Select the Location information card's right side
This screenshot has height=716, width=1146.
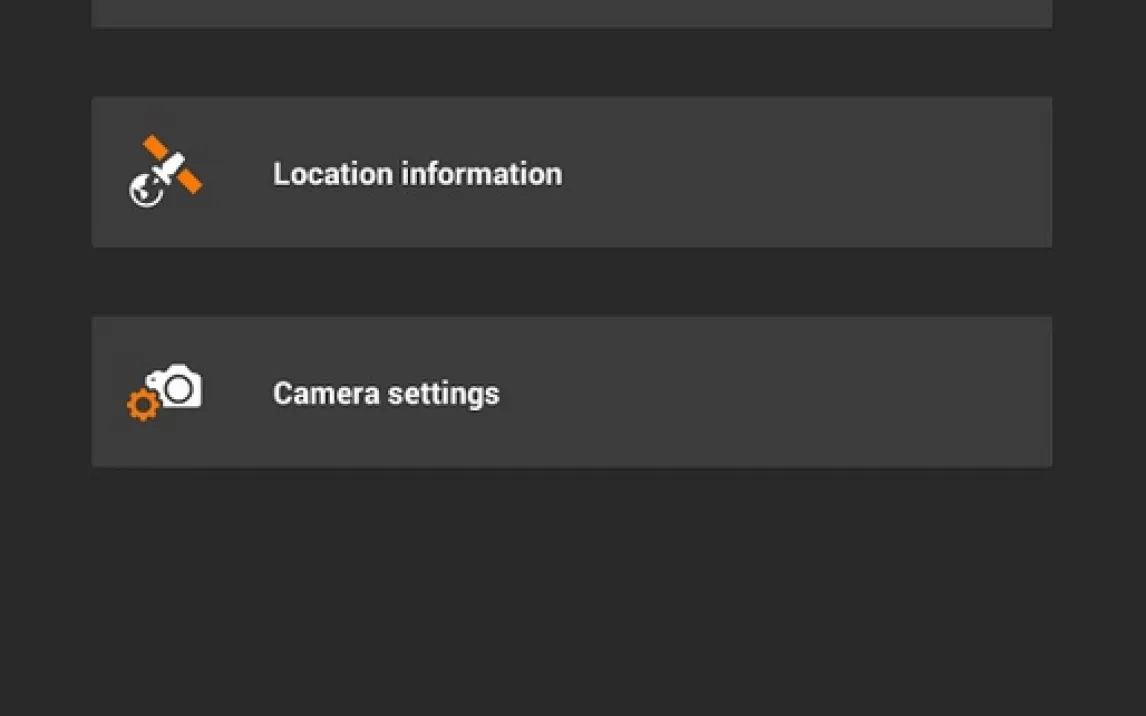pyautogui.click(x=900, y=172)
